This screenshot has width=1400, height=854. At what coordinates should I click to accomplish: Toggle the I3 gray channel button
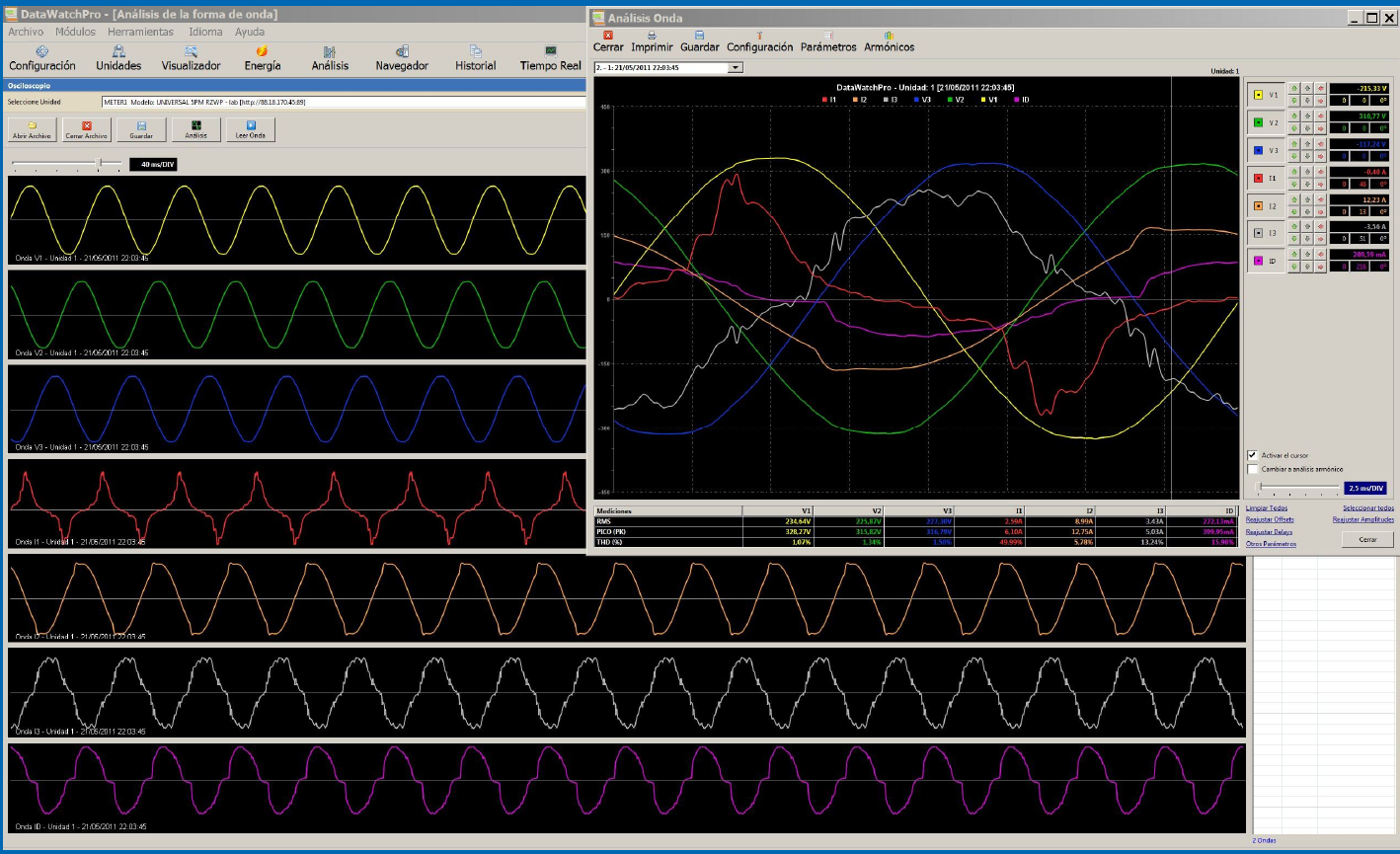click(1267, 233)
